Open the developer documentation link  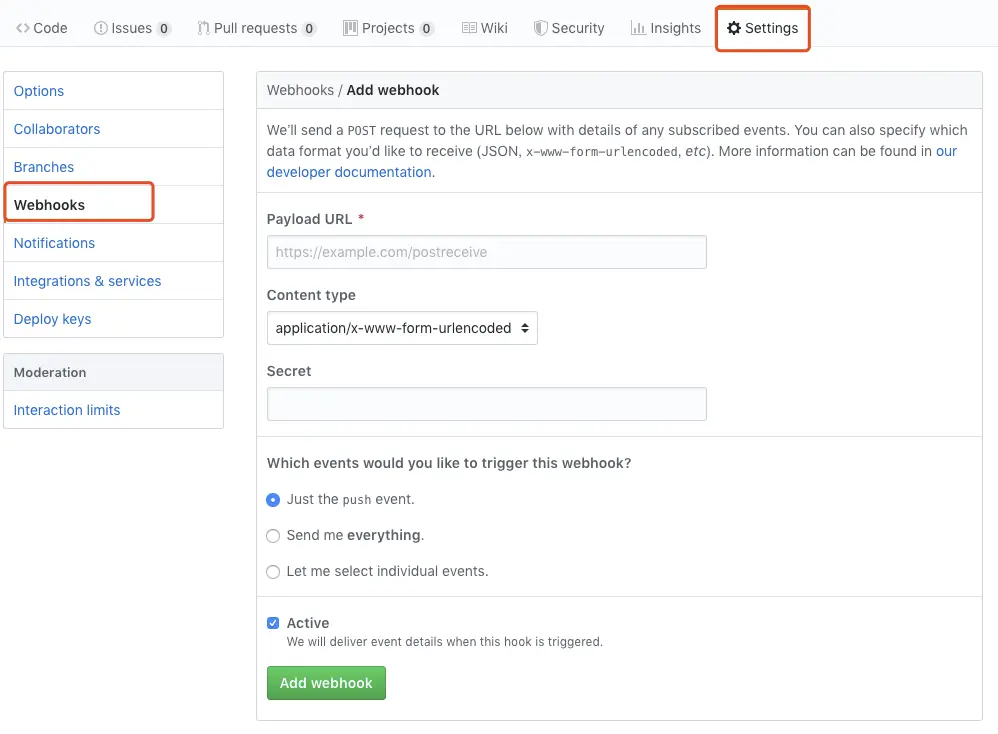tap(349, 172)
